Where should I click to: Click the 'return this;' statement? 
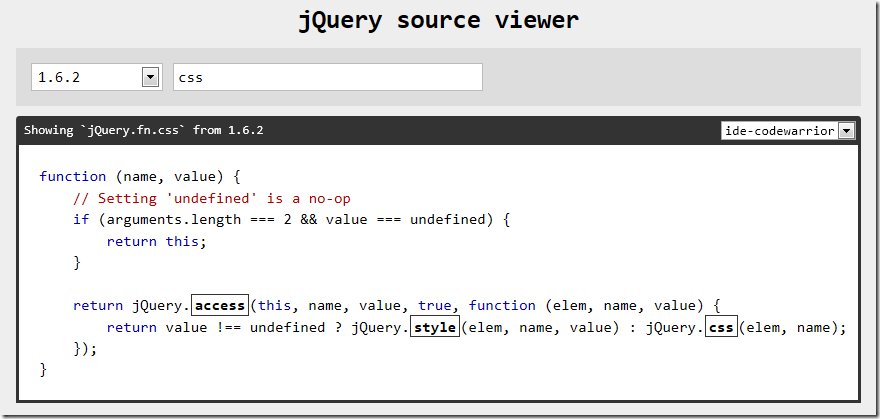[x=157, y=242]
